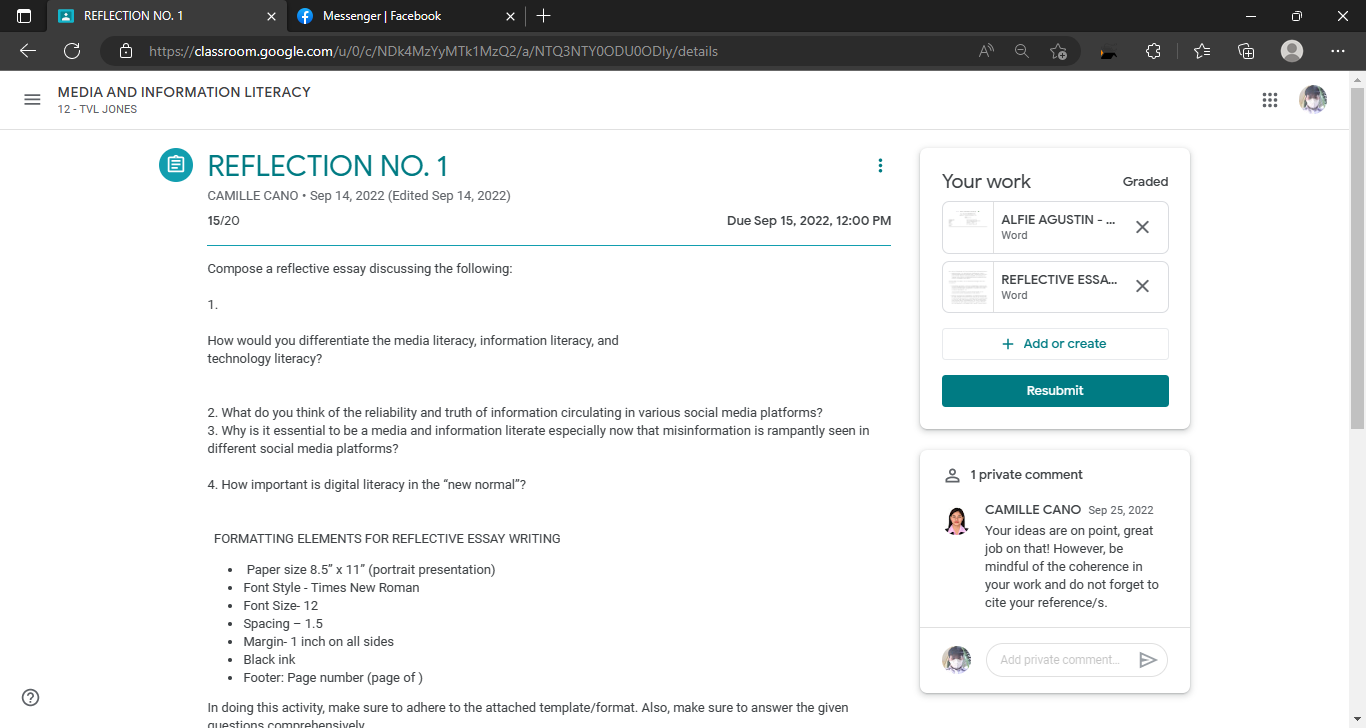The width and height of the screenshot is (1366, 728).
Task: Open the Collections icon in toolbar
Action: coord(1246,51)
